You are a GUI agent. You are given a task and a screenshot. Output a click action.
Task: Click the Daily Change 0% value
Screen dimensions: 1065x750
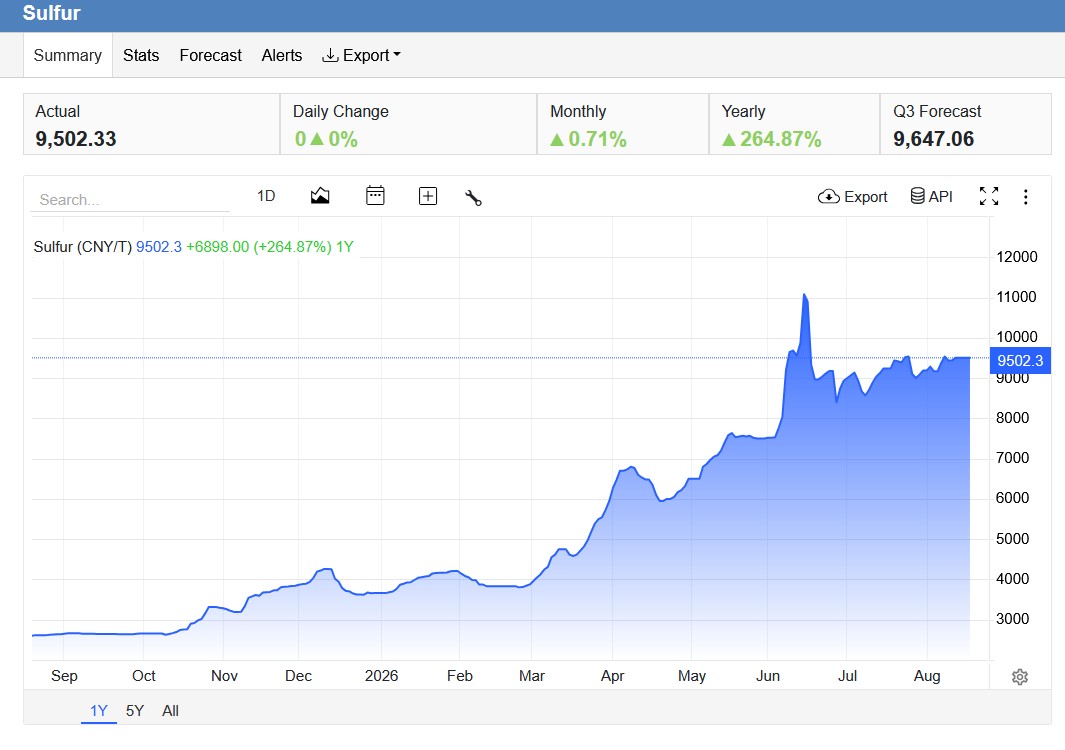(x=326, y=139)
